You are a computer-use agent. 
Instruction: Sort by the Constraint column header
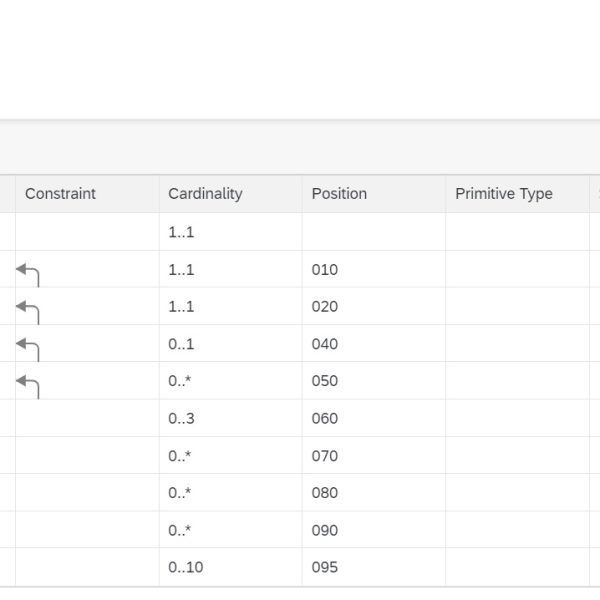[x=60, y=194]
